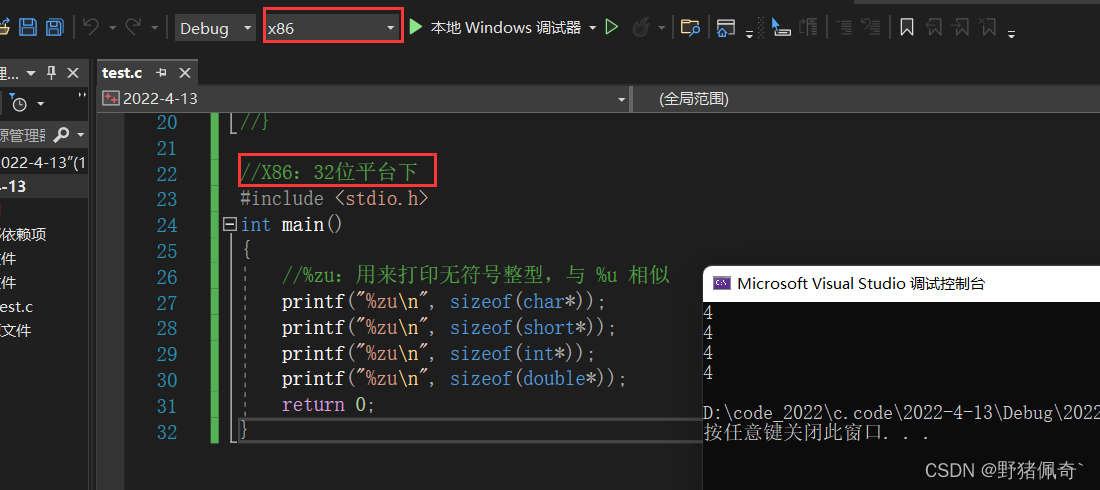Open the 全局范围 scope dropdown
1100x490 pixels.
860,99
